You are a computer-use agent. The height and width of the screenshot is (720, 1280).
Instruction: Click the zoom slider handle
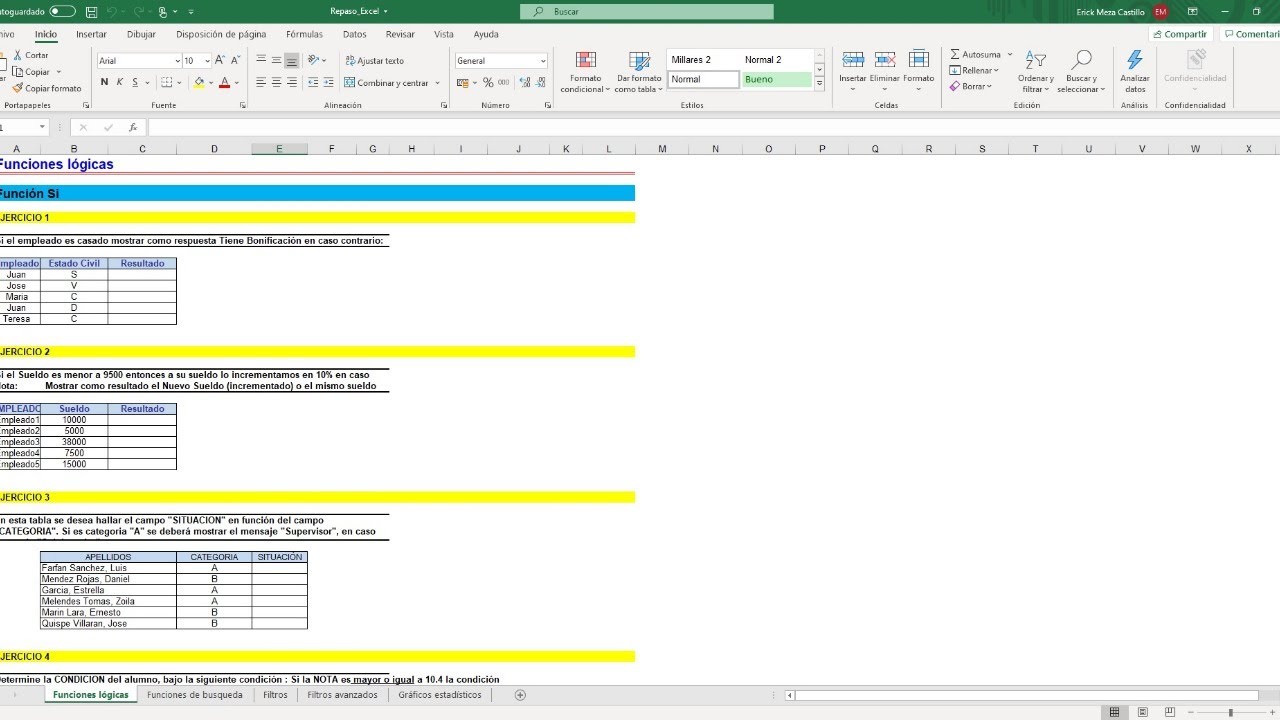(x=1230, y=712)
